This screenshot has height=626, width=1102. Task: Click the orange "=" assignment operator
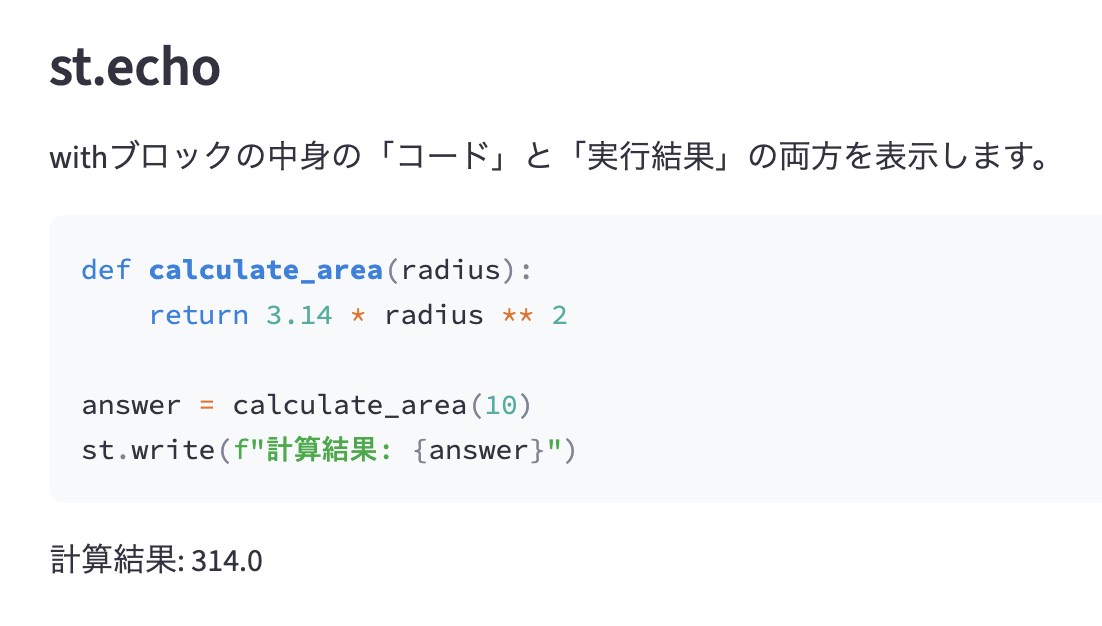(x=207, y=405)
